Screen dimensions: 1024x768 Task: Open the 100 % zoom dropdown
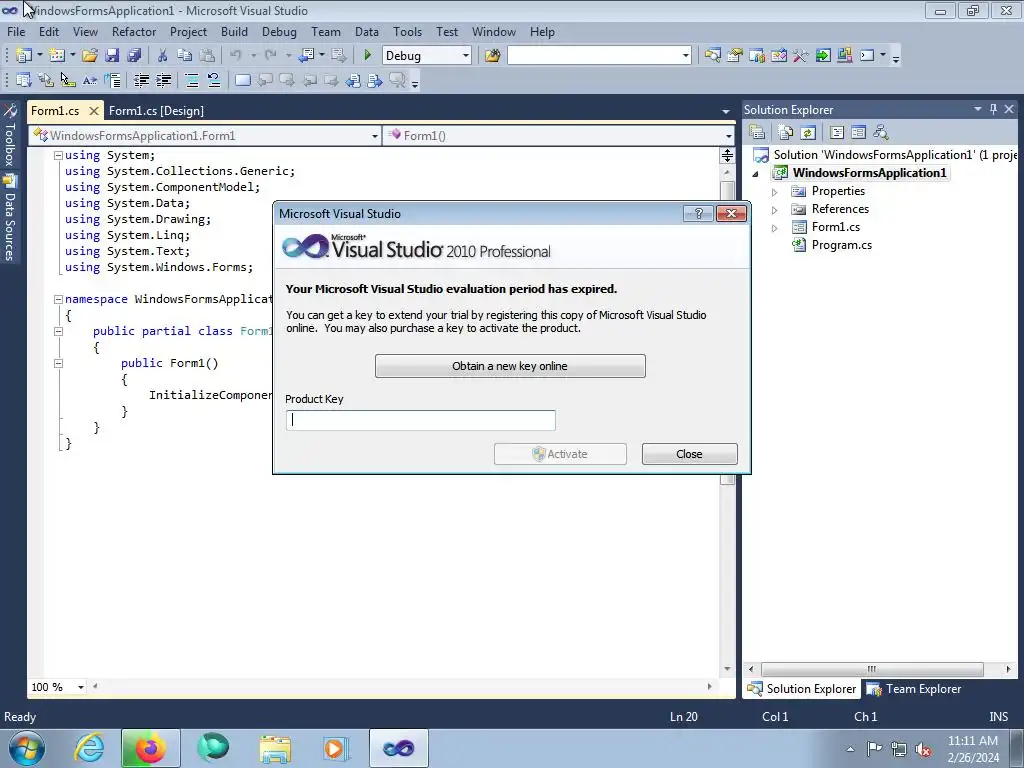tap(81, 687)
